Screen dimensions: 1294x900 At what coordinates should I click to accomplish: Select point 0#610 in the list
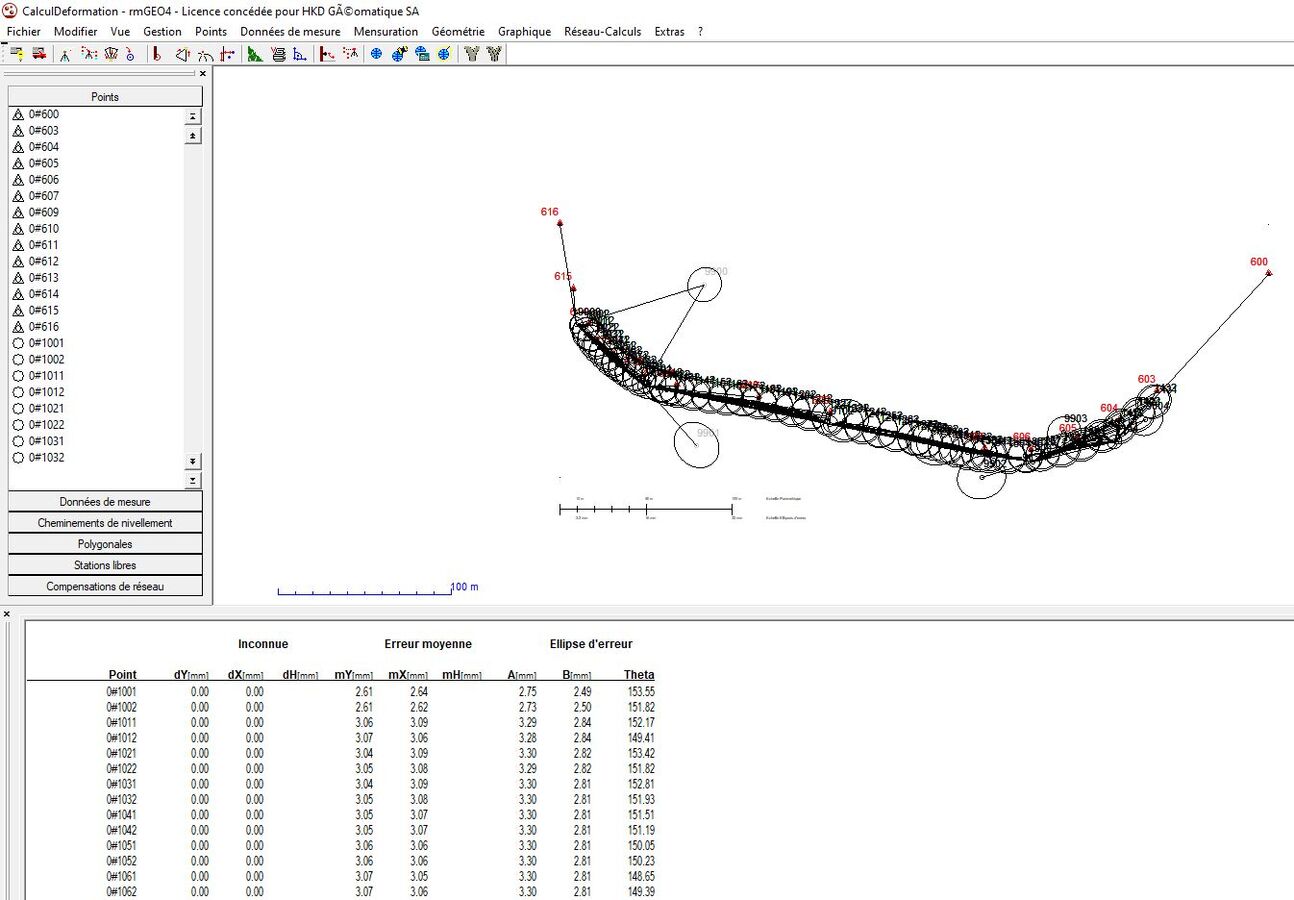click(43, 228)
